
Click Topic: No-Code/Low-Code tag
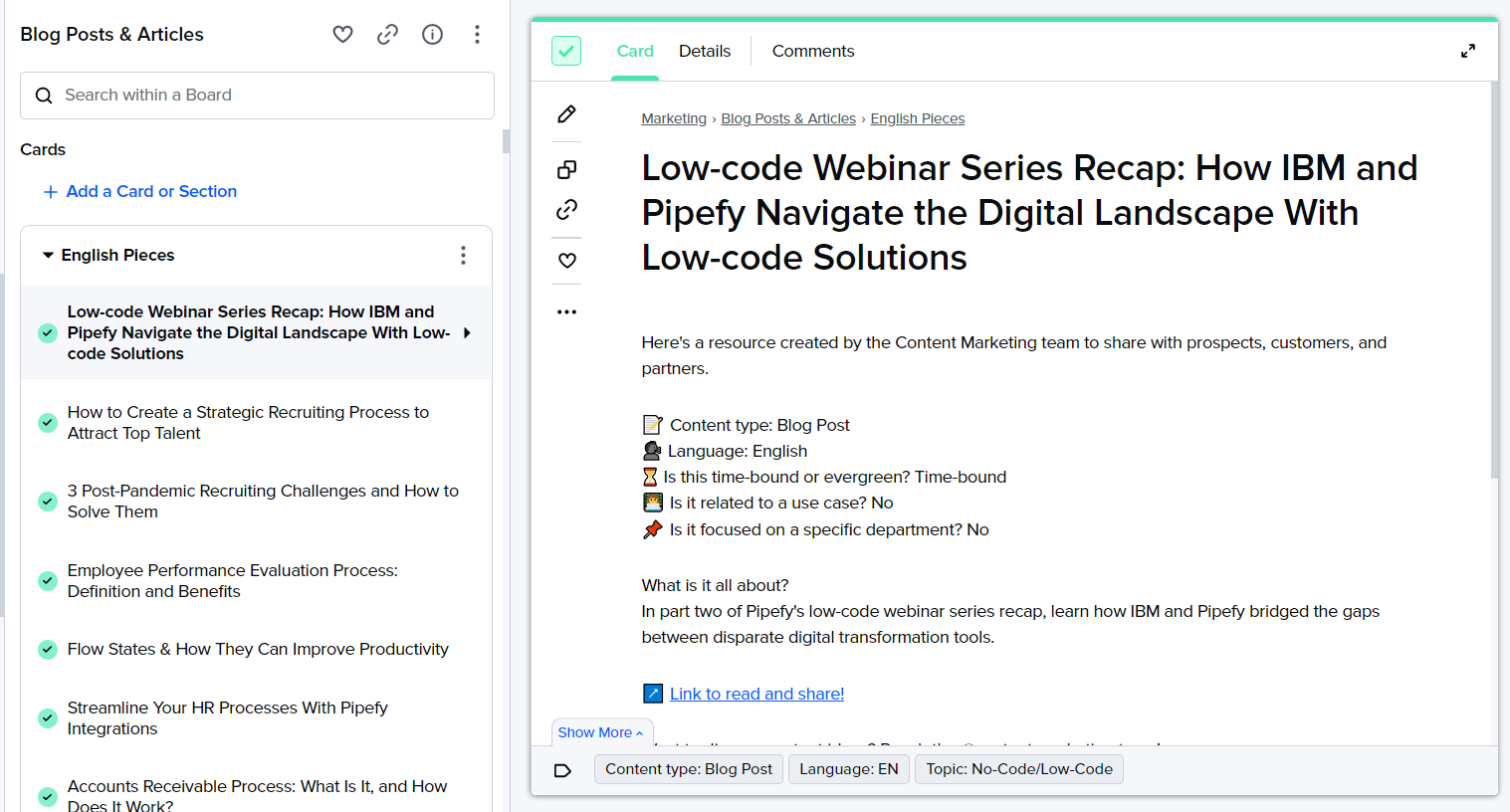(x=1019, y=770)
